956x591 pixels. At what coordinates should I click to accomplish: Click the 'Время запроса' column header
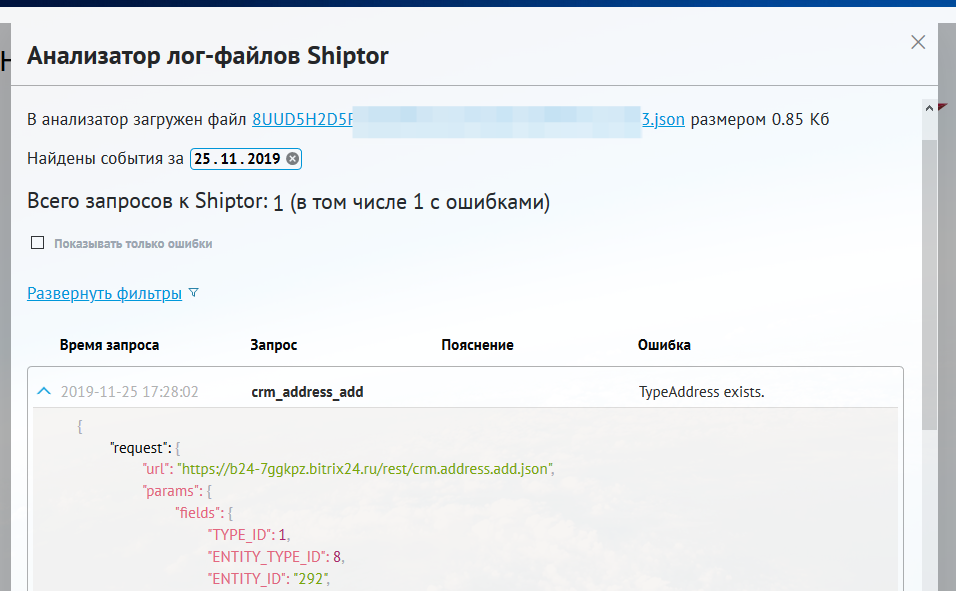[x=109, y=345]
